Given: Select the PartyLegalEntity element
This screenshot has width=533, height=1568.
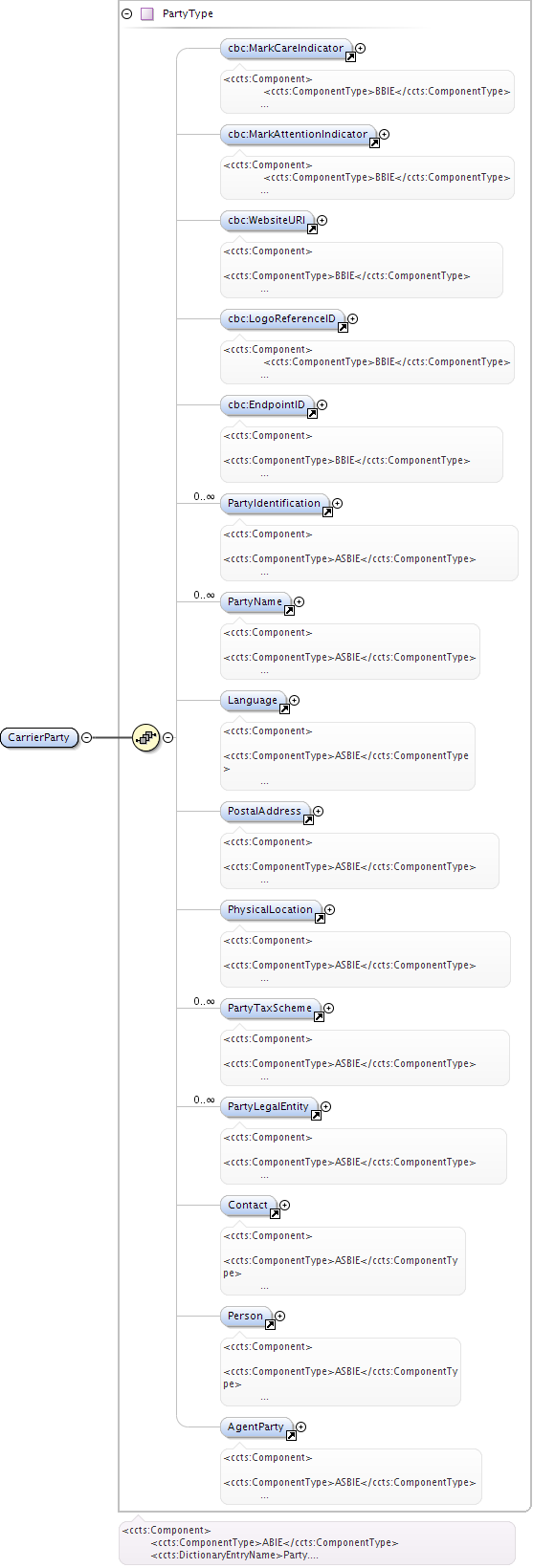Looking at the screenshot, I should coord(269,1107).
